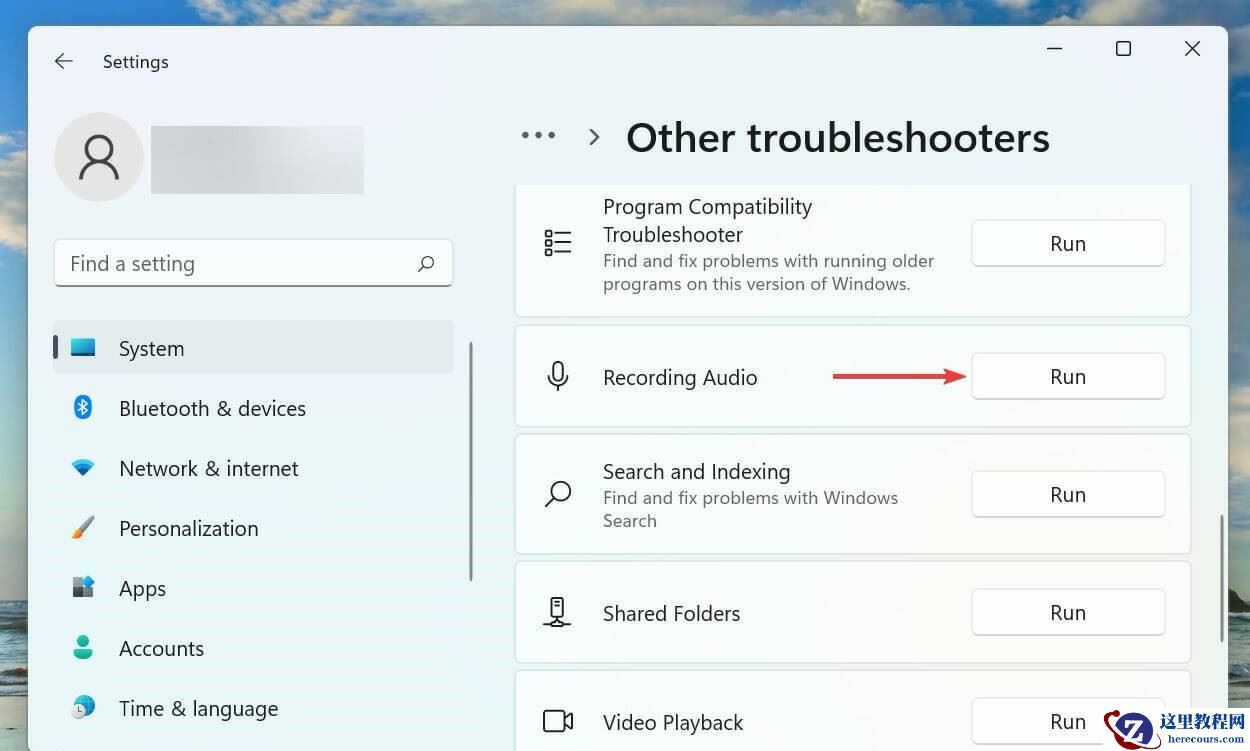Click the back arrow in Settings
Image resolution: width=1250 pixels, height=751 pixels.
pos(64,61)
